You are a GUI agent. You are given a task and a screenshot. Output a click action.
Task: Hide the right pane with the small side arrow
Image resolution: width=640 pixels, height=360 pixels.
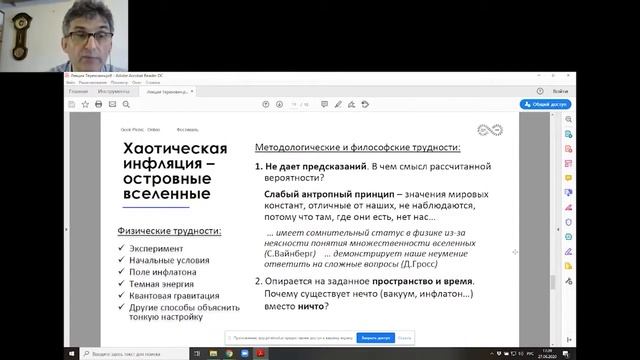point(558,230)
